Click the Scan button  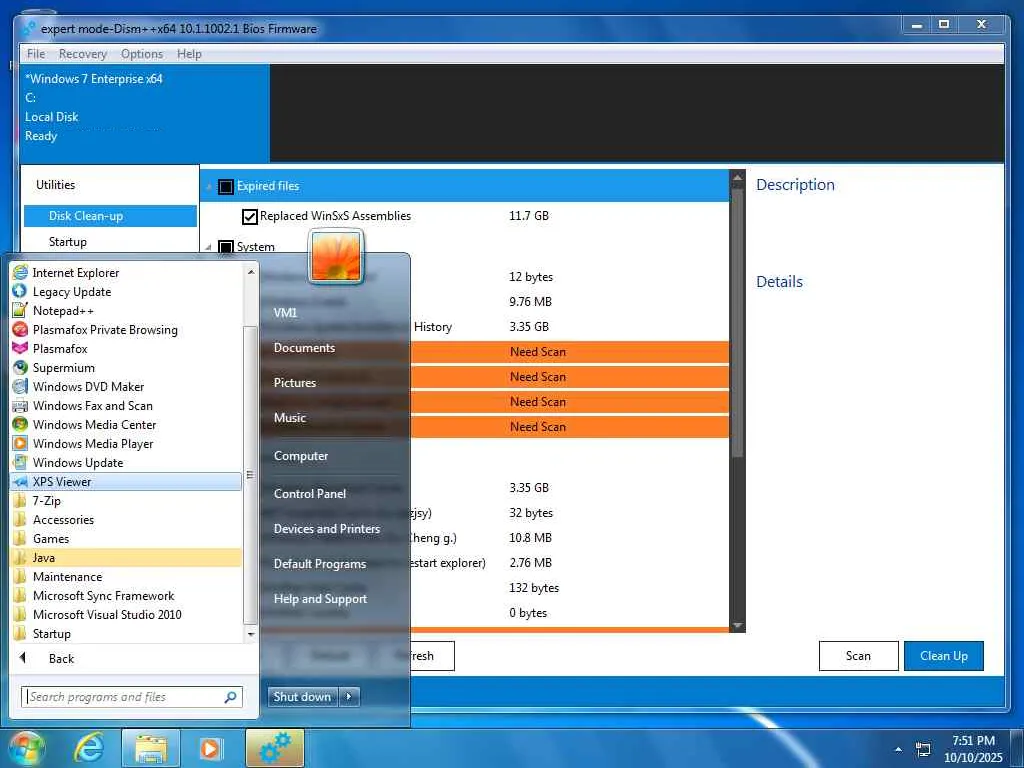click(858, 656)
